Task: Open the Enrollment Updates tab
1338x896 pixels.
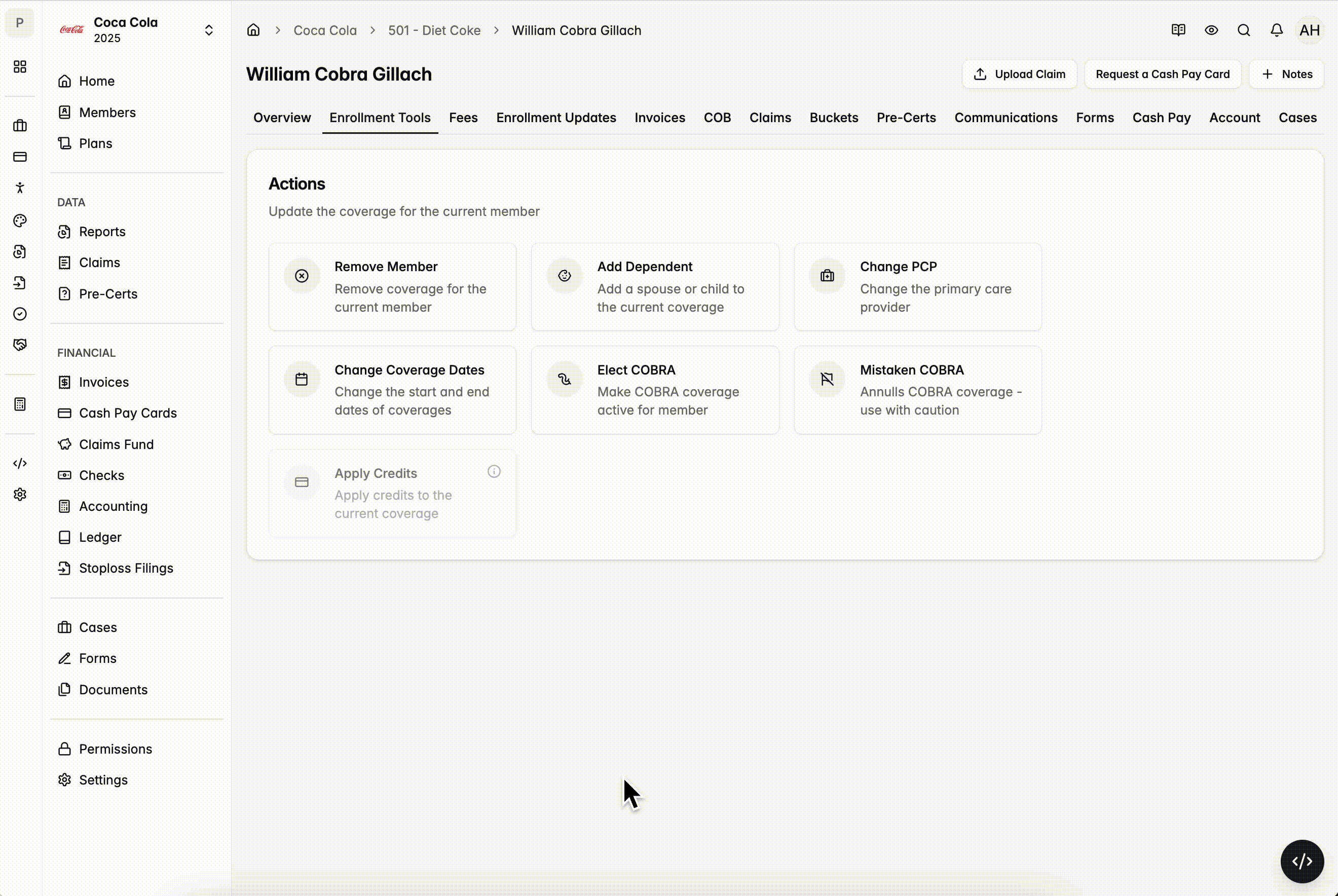Action: click(x=555, y=118)
